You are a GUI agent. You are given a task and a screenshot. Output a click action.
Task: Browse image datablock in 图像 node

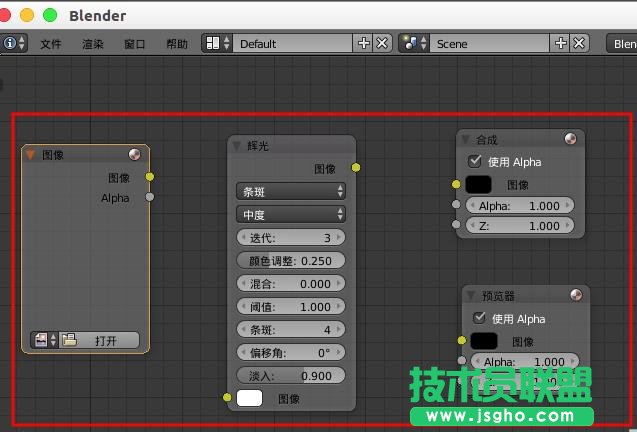45,340
